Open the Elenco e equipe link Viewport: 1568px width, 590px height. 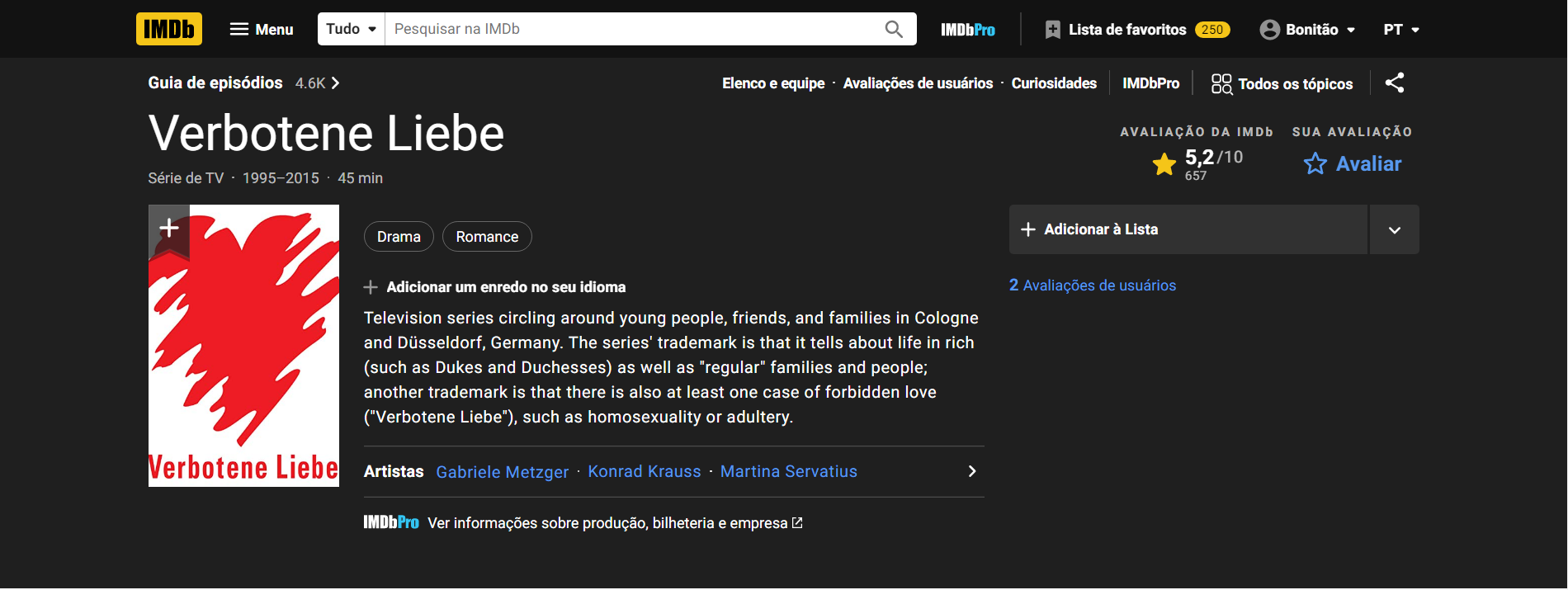[772, 83]
